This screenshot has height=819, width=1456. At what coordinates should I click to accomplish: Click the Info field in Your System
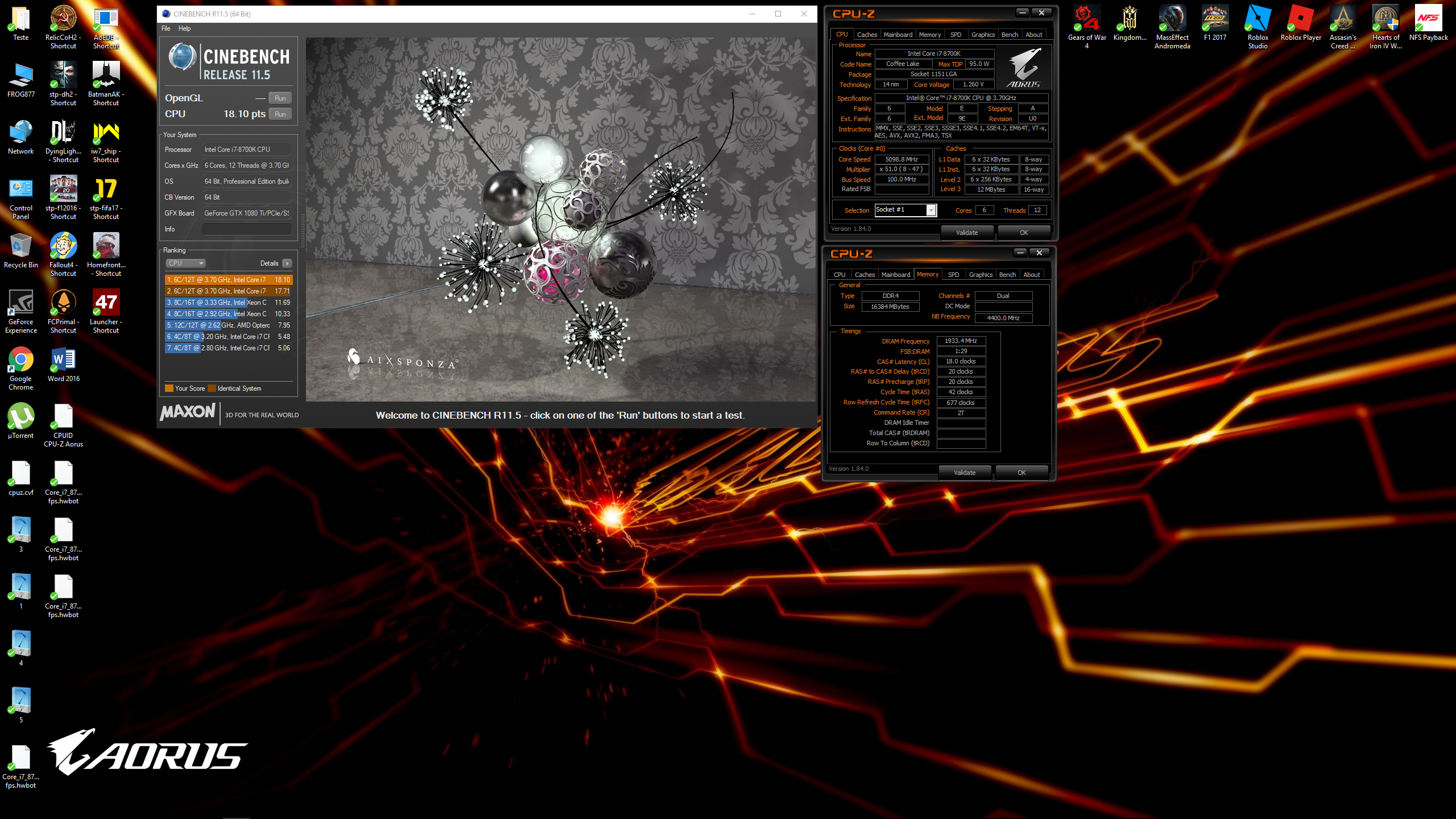click(x=247, y=229)
